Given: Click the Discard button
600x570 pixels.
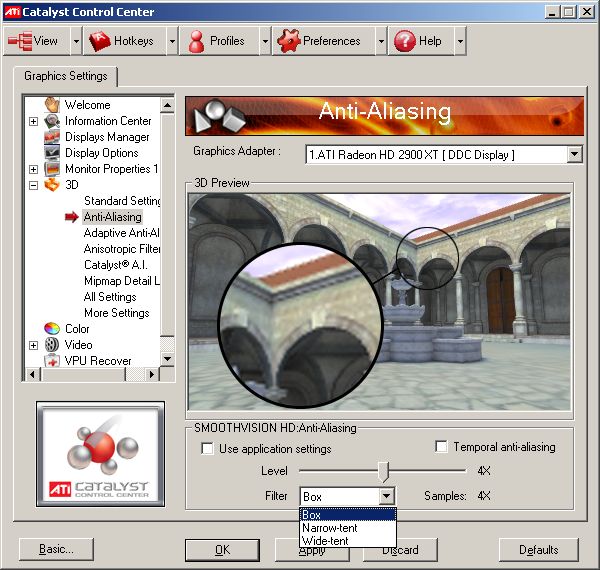Looking at the screenshot, I should point(400,550).
